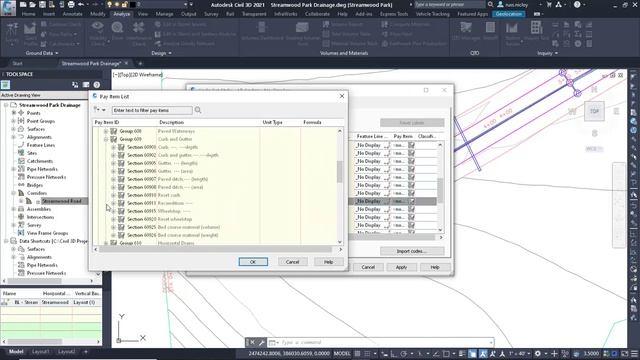Open Volumes Dashboard in the ribbon

point(262,32)
